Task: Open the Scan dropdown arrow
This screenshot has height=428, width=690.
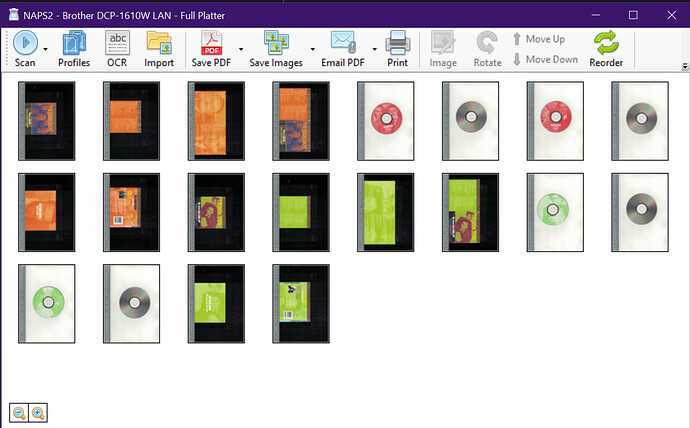Action: pos(45,49)
